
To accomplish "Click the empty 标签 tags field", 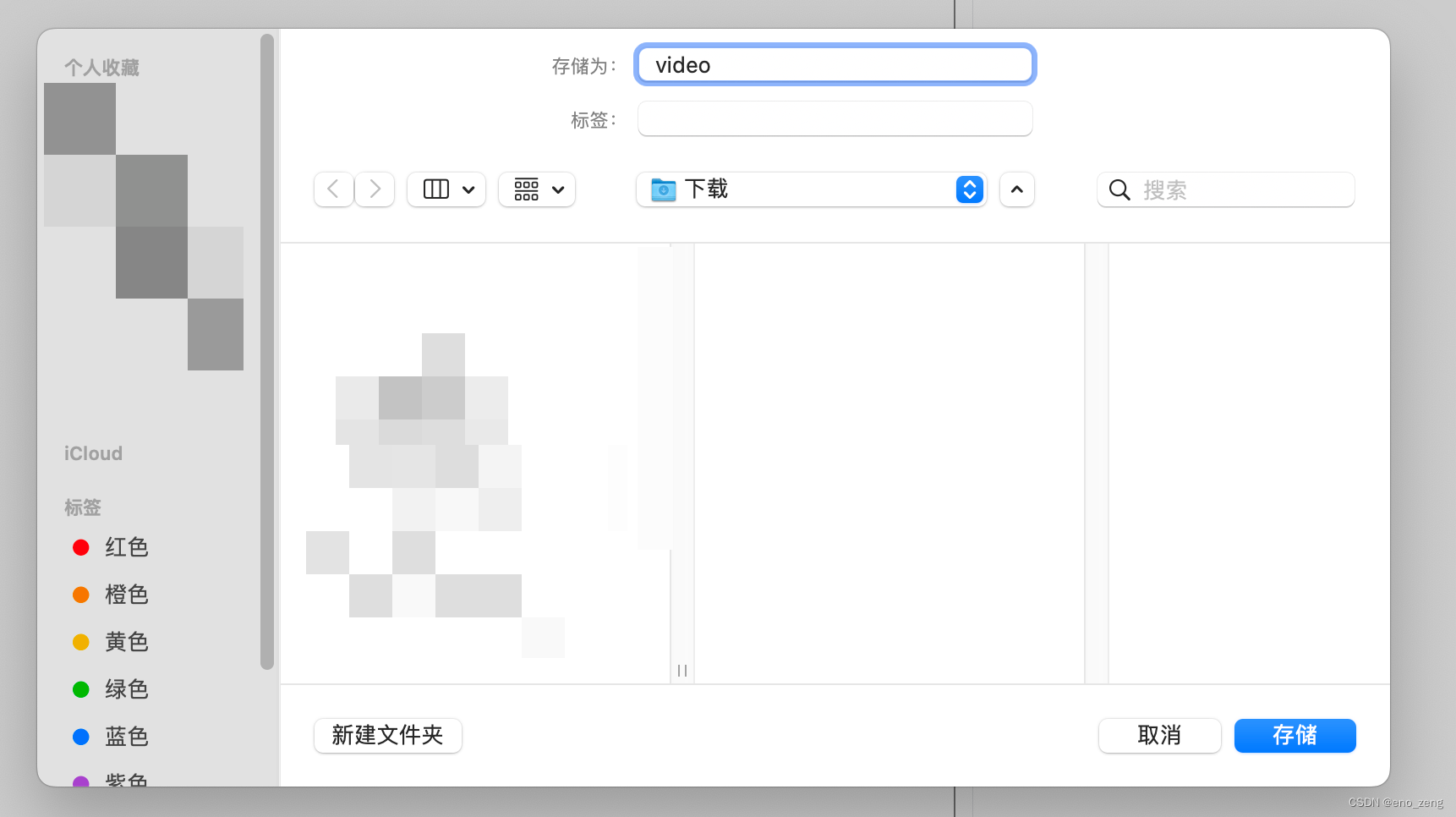I will [835, 118].
